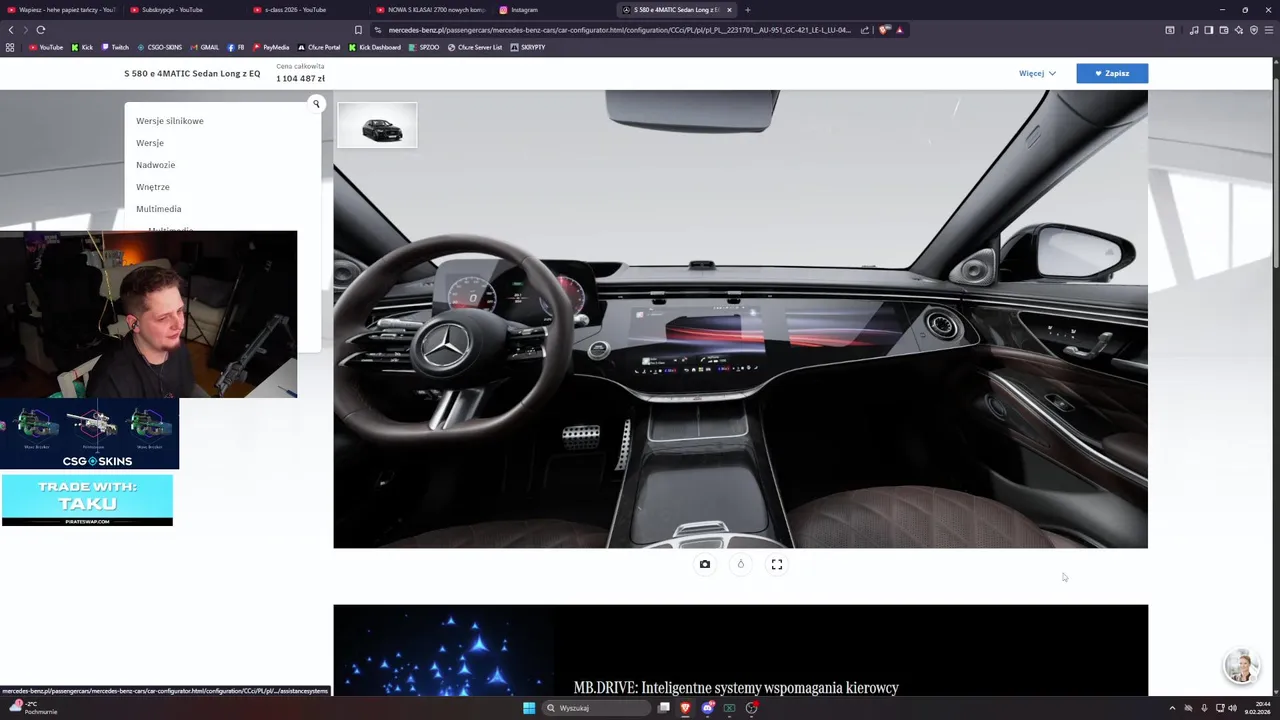Select Wnętrze in the configurator sidebar
The height and width of the screenshot is (720, 1280).
pyautogui.click(x=153, y=187)
